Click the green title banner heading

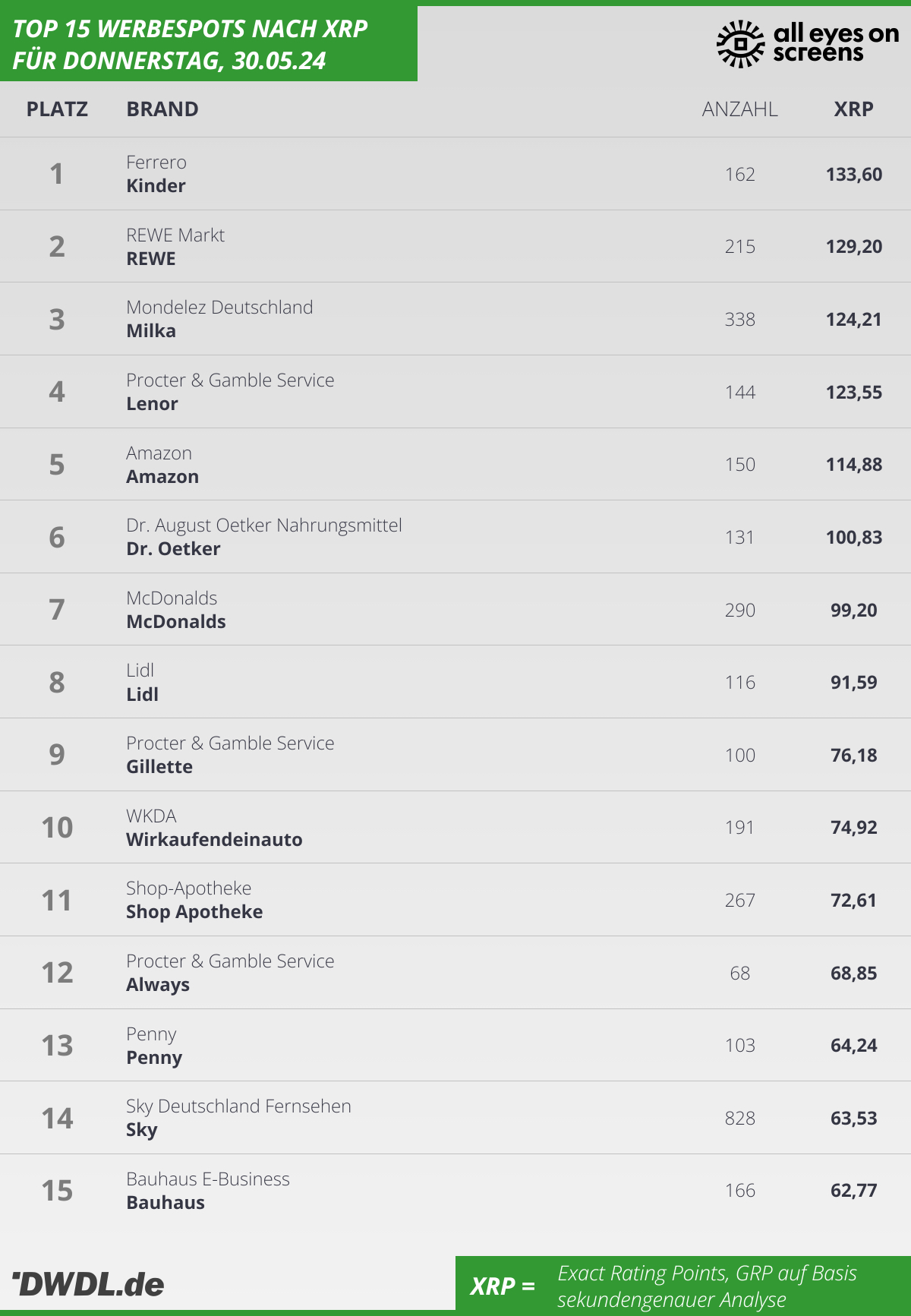tap(190, 45)
